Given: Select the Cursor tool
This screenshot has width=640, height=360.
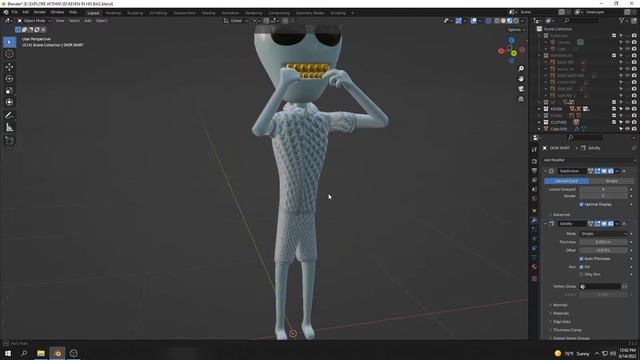Looking at the screenshot, I should point(9,54).
